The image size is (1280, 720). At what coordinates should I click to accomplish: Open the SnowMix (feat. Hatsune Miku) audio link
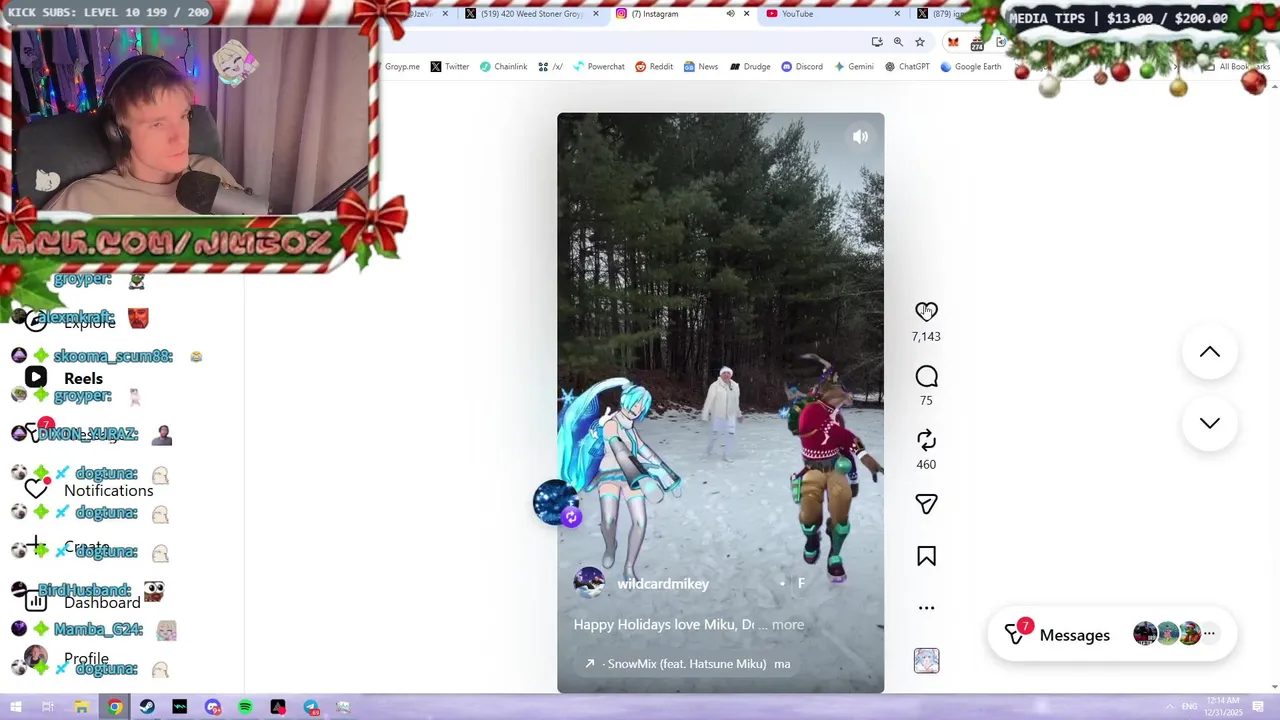687,664
